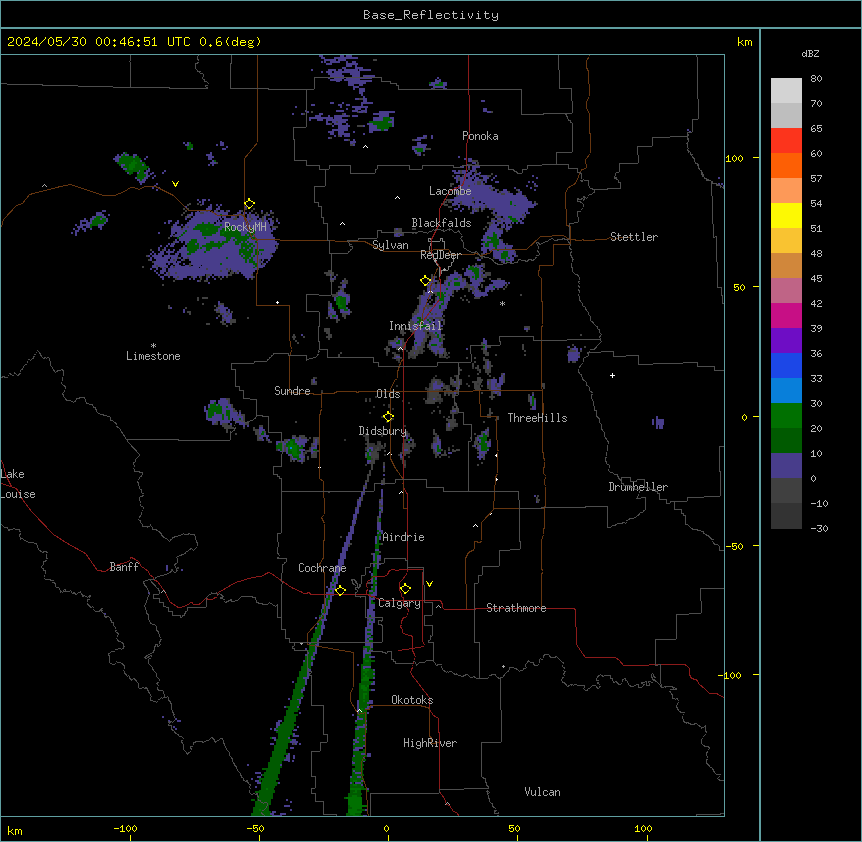Click the Didsbury city label
The width and height of the screenshot is (862, 842).
[383, 431]
